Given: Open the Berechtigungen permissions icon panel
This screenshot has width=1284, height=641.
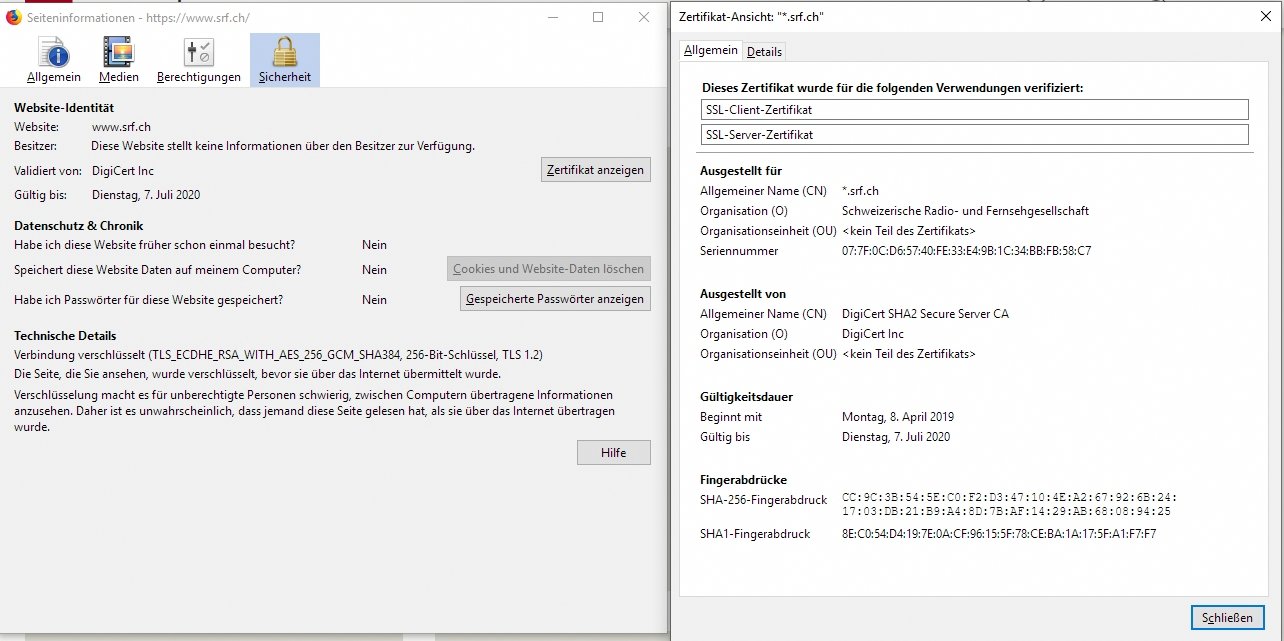Looking at the screenshot, I should tap(198, 60).
